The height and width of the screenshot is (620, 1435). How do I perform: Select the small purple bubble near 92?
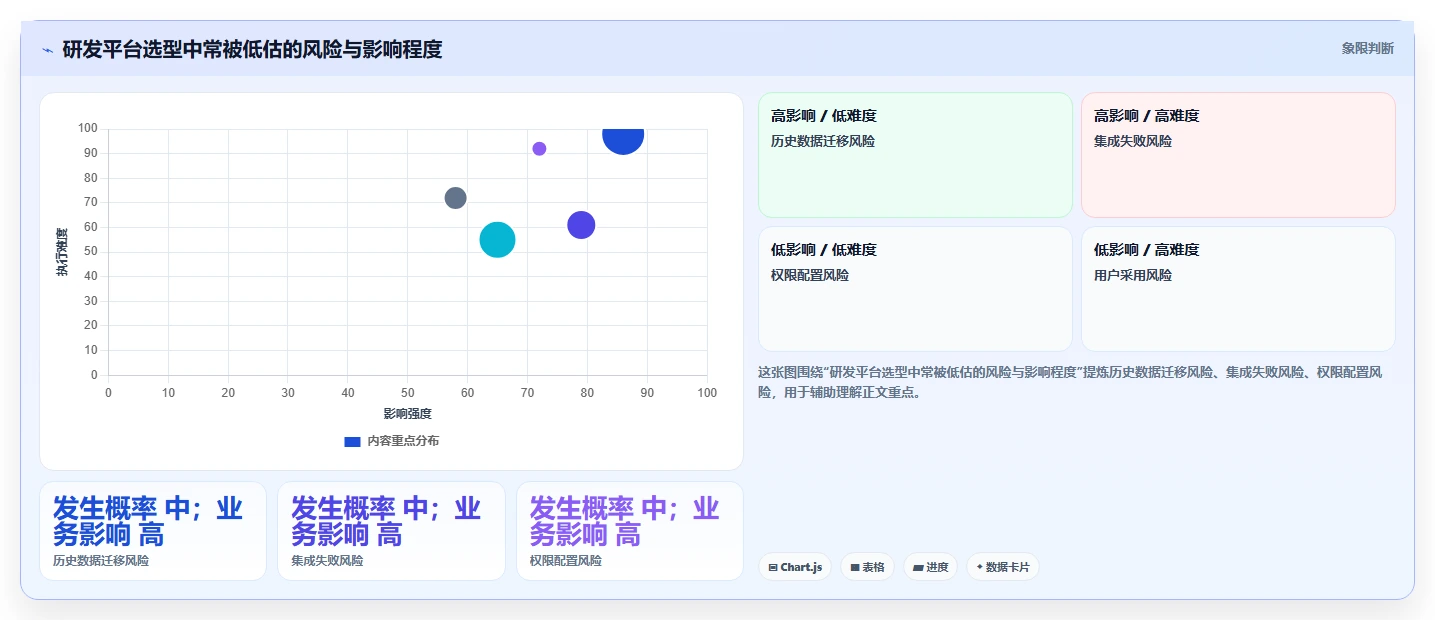pos(539,149)
